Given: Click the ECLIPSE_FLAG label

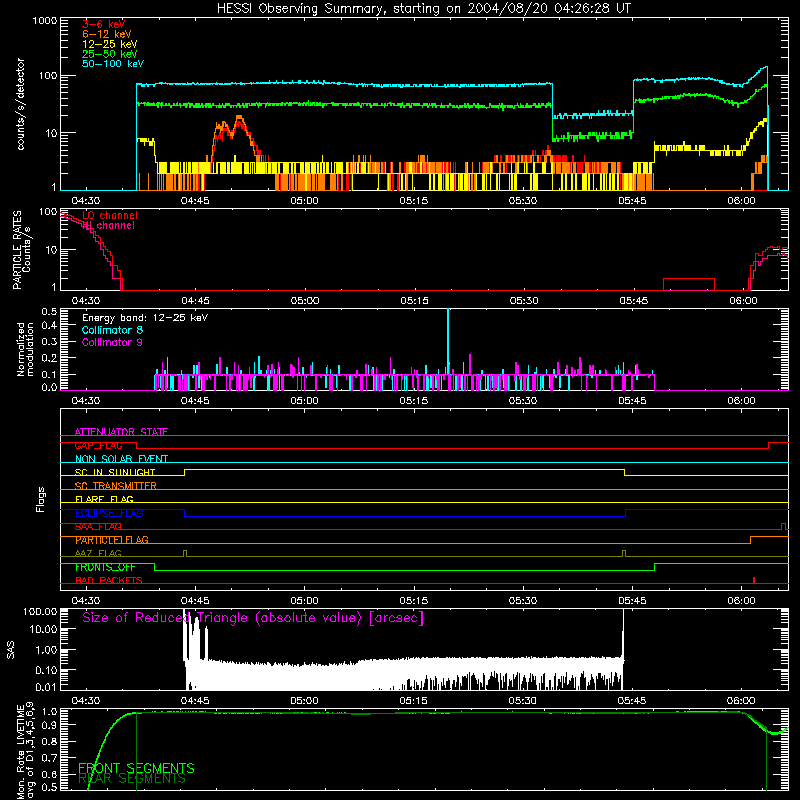Looking at the screenshot, I should 109,513.
